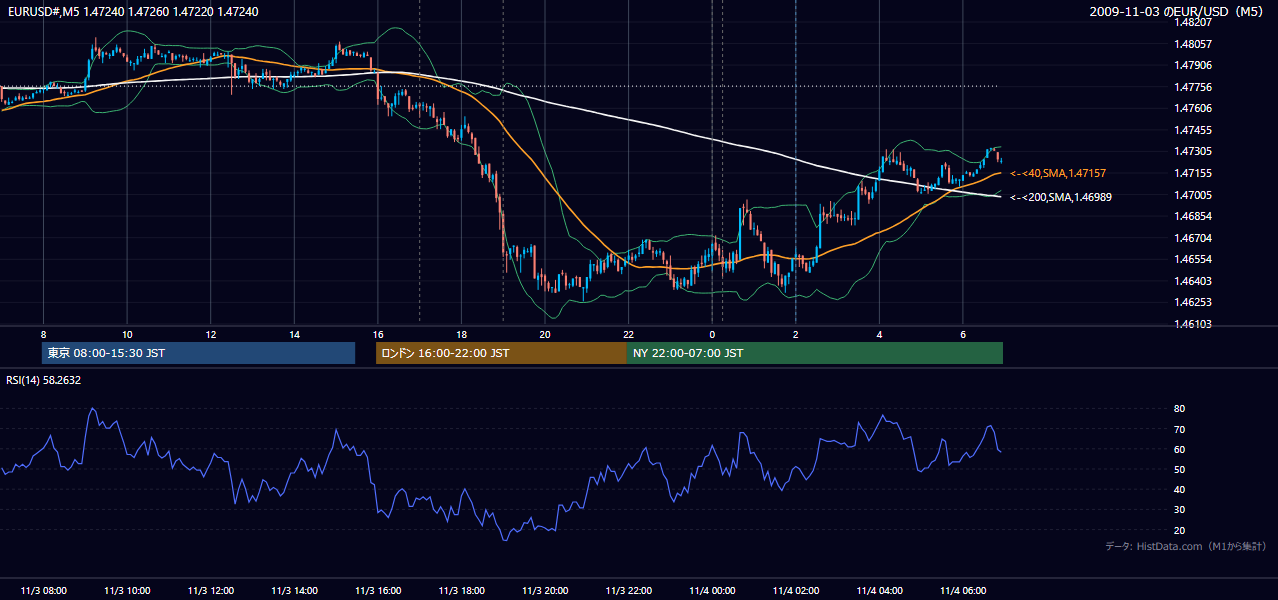Click the hour 10 tick on chart hour axis

(x=127, y=334)
